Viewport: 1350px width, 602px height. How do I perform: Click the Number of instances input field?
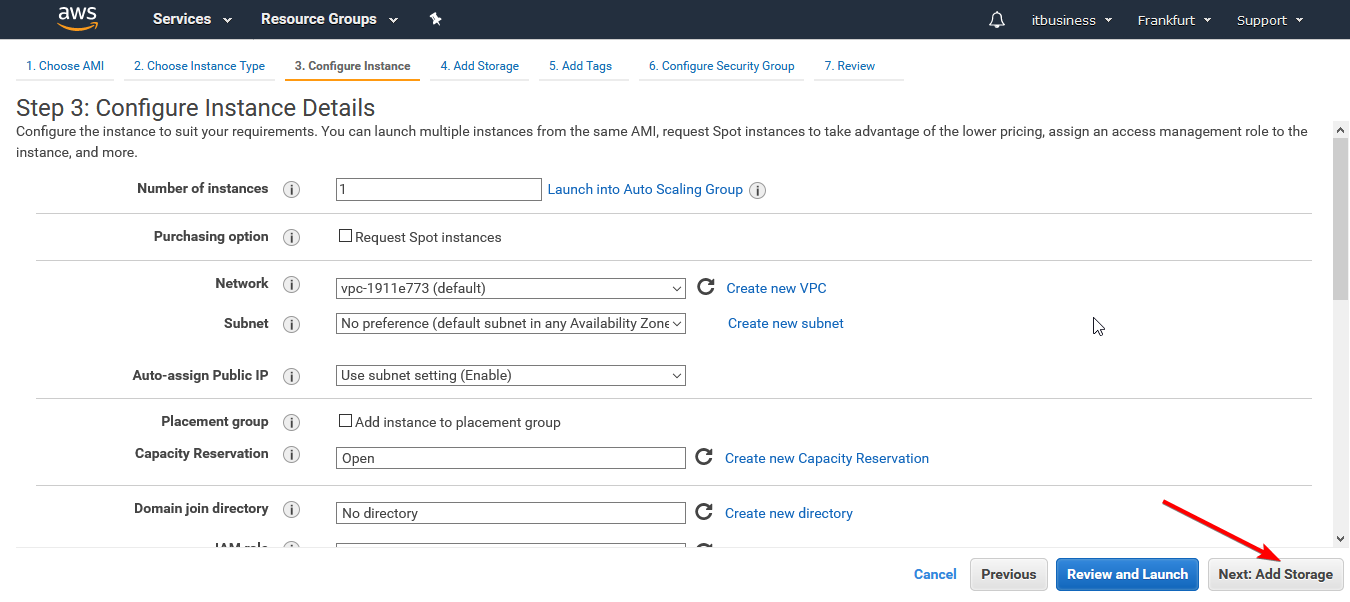tap(438, 190)
